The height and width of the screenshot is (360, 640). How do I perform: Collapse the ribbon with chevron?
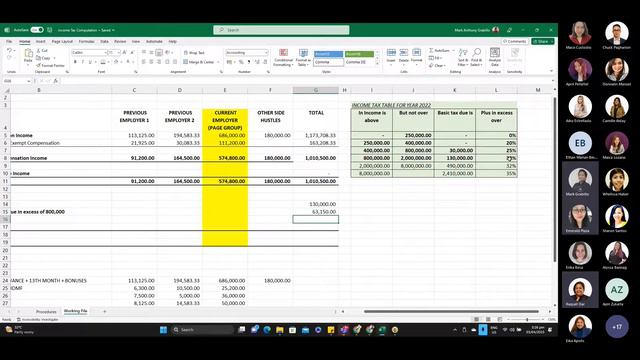pos(551,71)
